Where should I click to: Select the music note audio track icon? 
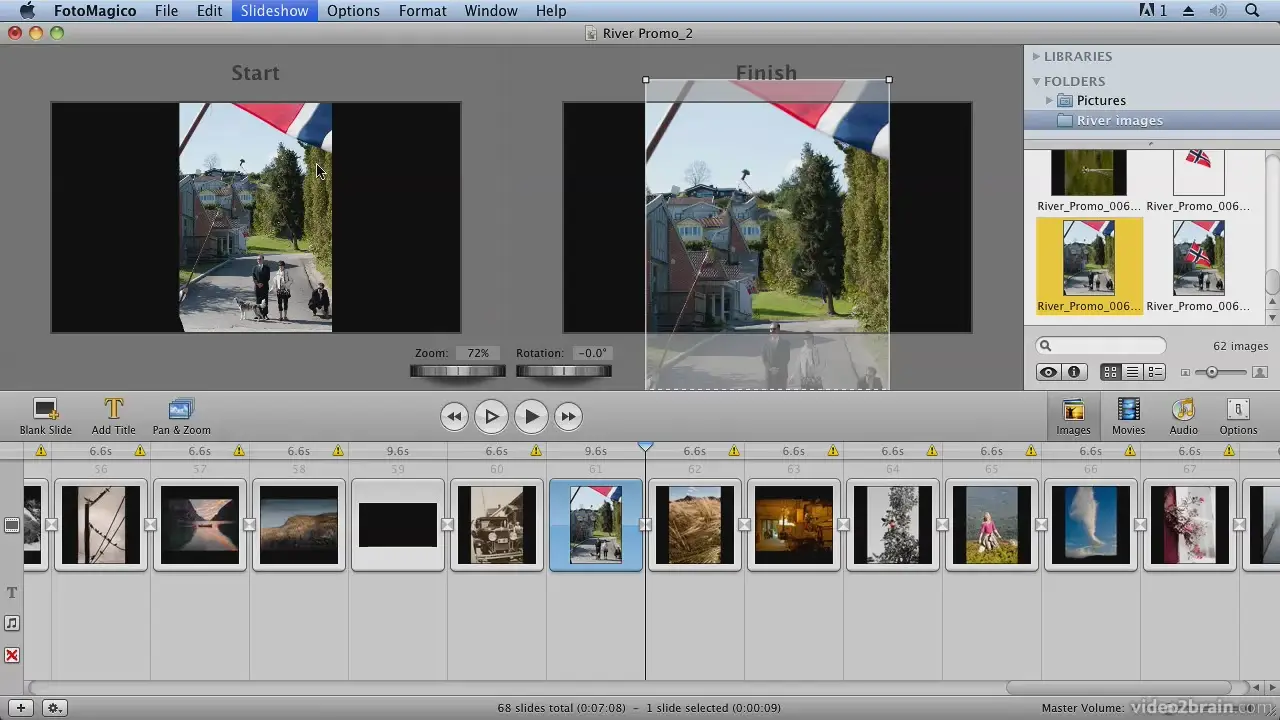[x=12, y=623]
